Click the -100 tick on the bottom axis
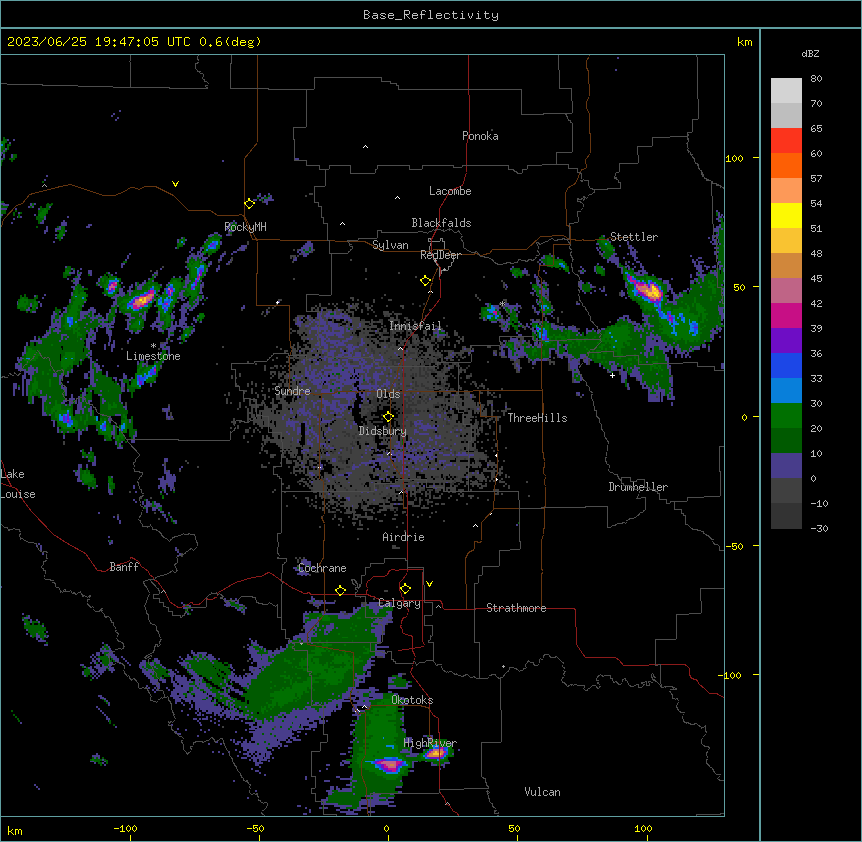The height and width of the screenshot is (842, 862). tap(125, 828)
